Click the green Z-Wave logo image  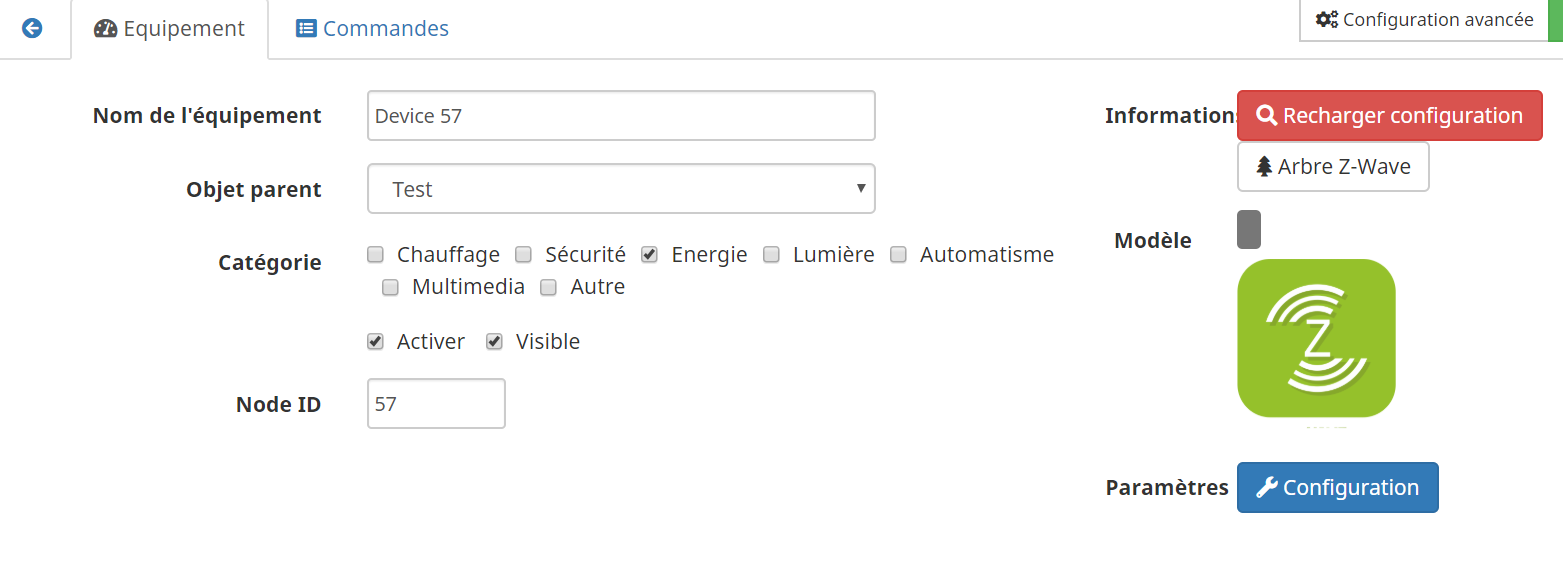(1316, 338)
